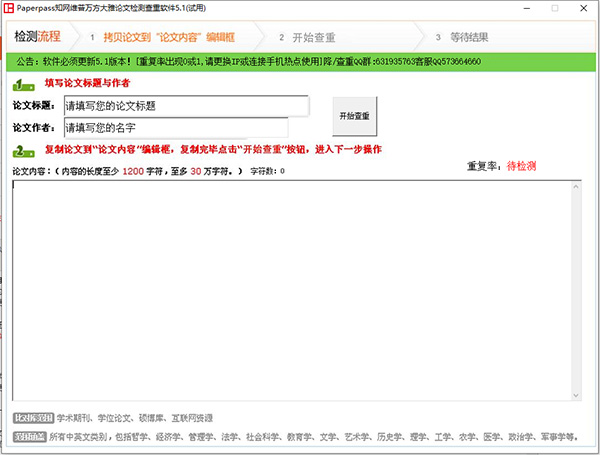Image resolution: width=600 pixels, height=455 pixels.
Task: Click the 学术期刊、学位论文 database list text
Action: point(135,418)
